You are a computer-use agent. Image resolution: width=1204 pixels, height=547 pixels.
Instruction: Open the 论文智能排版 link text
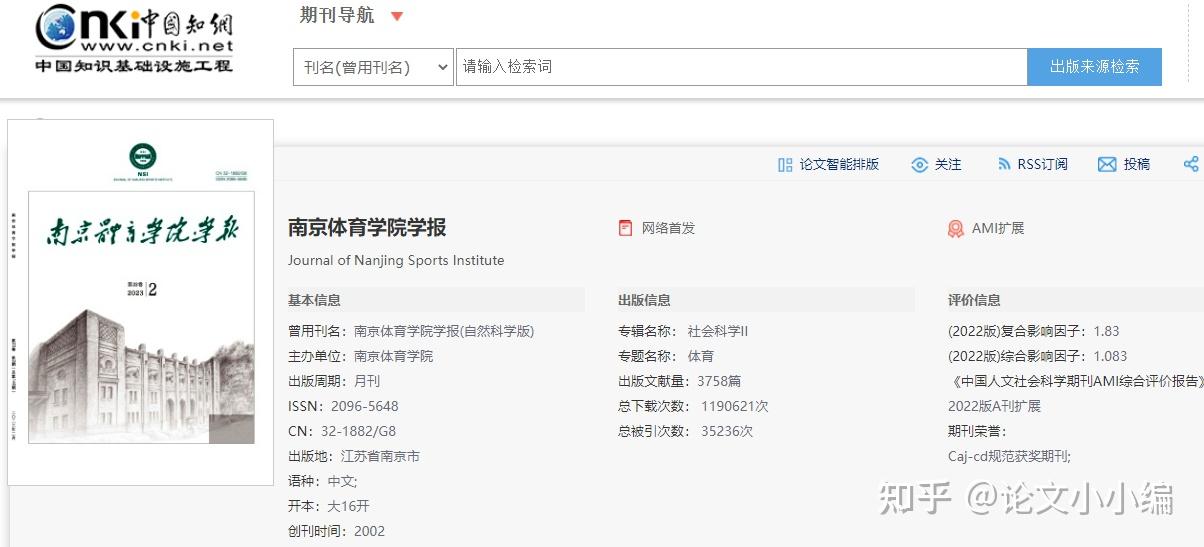click(x=839, y=165)
